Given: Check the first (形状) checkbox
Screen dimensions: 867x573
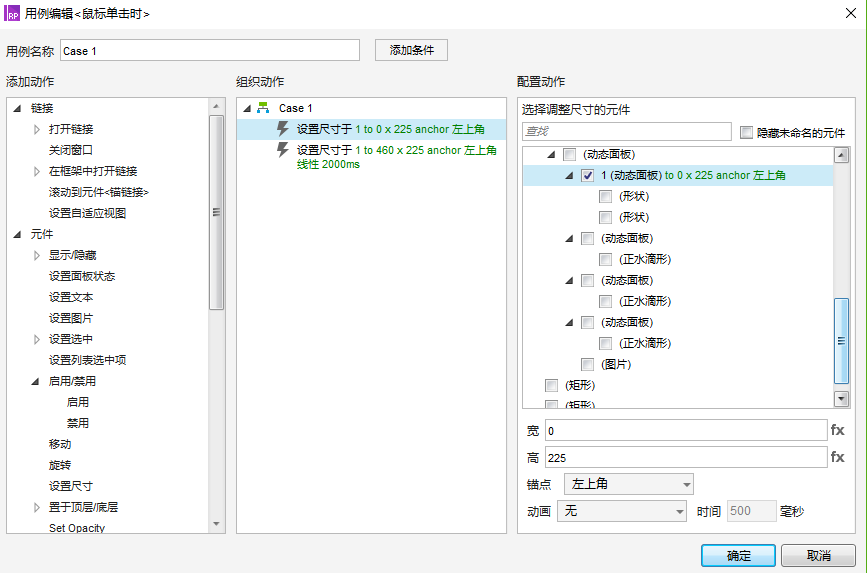Looking at the screenshot, I should click(x=605, y=196).
